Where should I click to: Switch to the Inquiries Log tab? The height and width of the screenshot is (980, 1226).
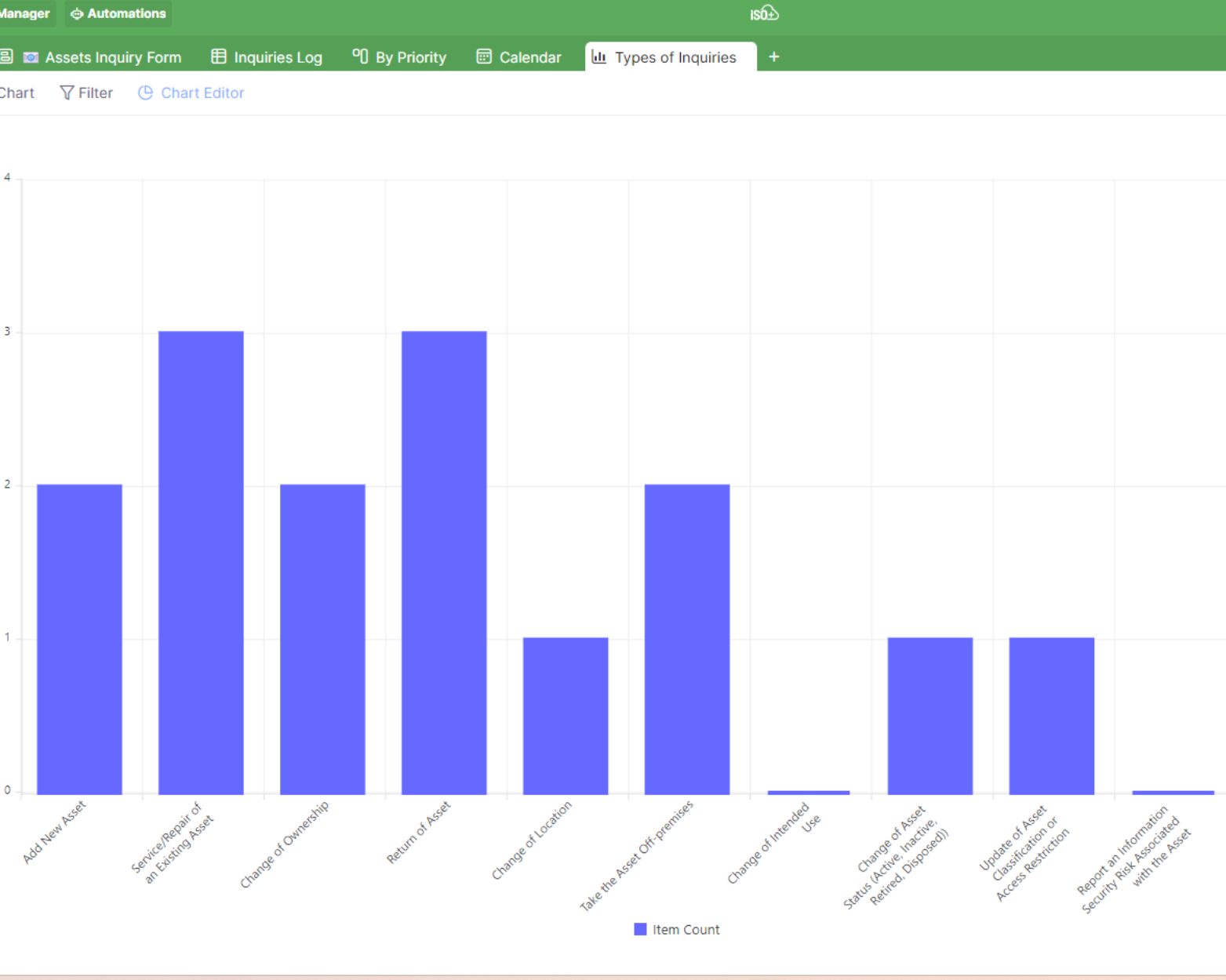click(277, 57)
